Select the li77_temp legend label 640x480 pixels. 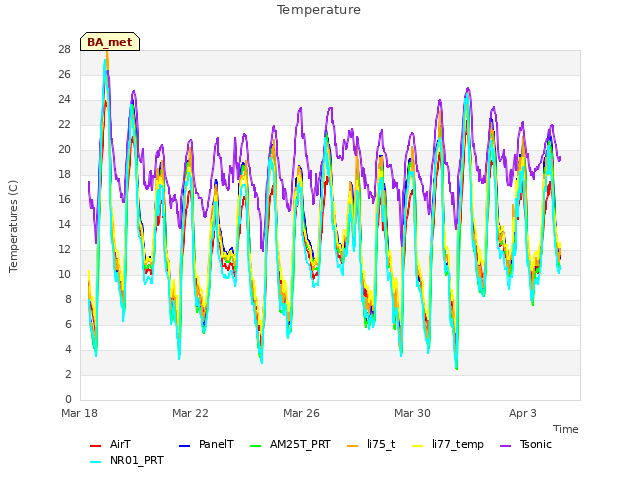click(458, 444)
